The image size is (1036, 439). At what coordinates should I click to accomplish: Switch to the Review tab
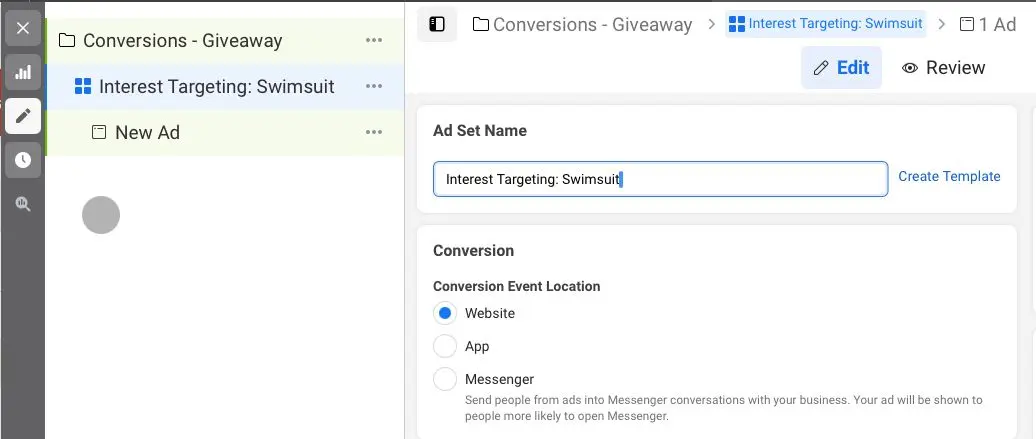[943, 68]
